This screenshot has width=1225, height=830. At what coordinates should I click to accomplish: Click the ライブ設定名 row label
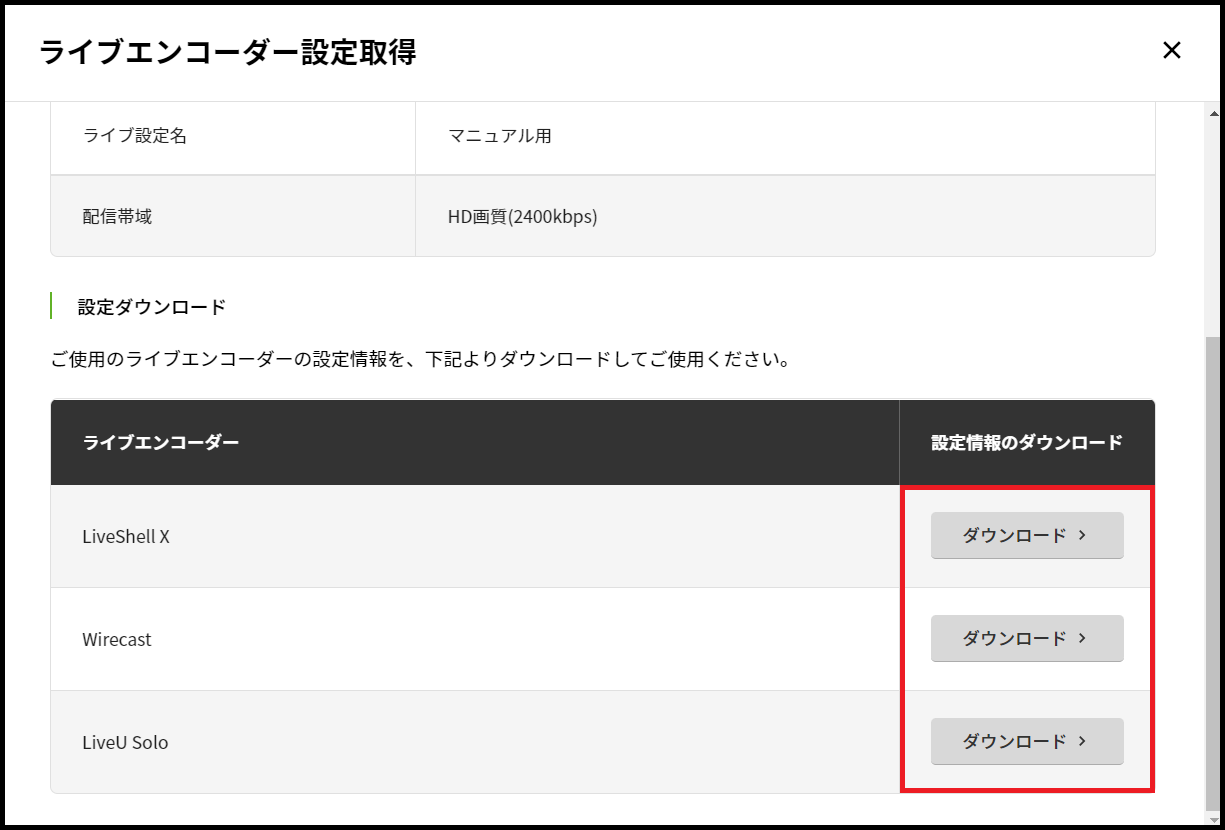135,136
